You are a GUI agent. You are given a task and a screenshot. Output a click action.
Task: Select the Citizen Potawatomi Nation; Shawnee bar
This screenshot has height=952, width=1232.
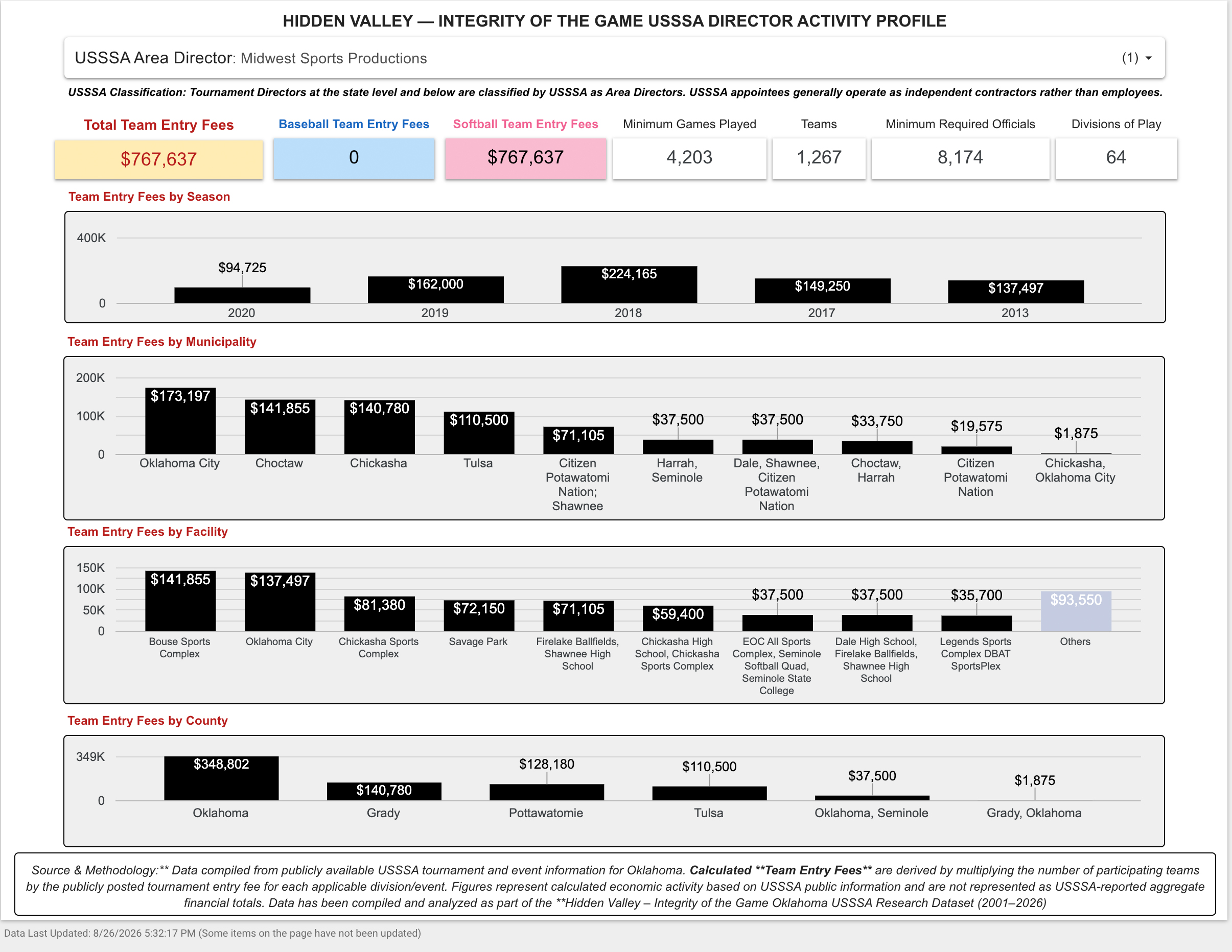point(578,440)
